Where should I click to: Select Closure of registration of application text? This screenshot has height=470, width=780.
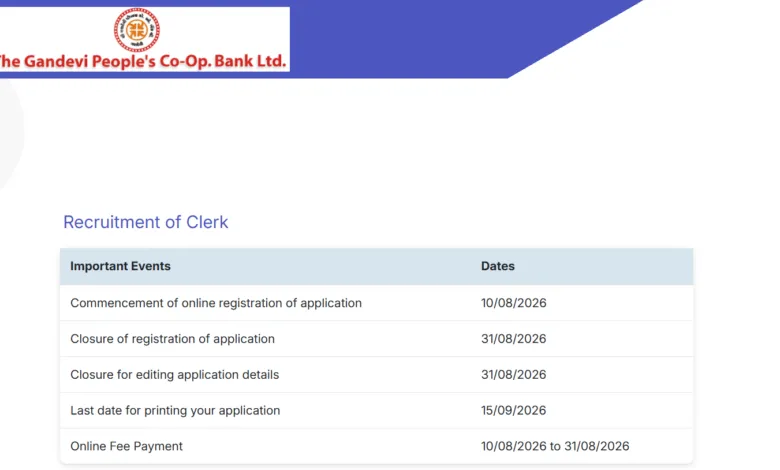[x=172, y=339]
